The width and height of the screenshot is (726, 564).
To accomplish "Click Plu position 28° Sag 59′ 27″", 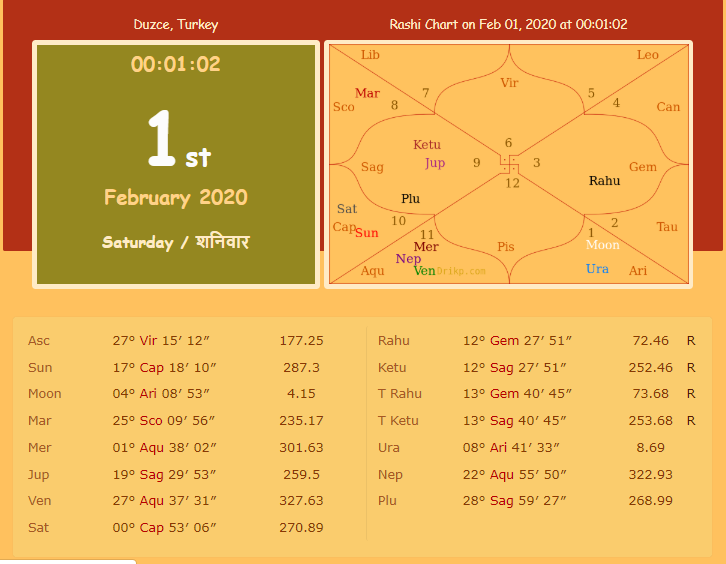I will click(x=514, y=501).
